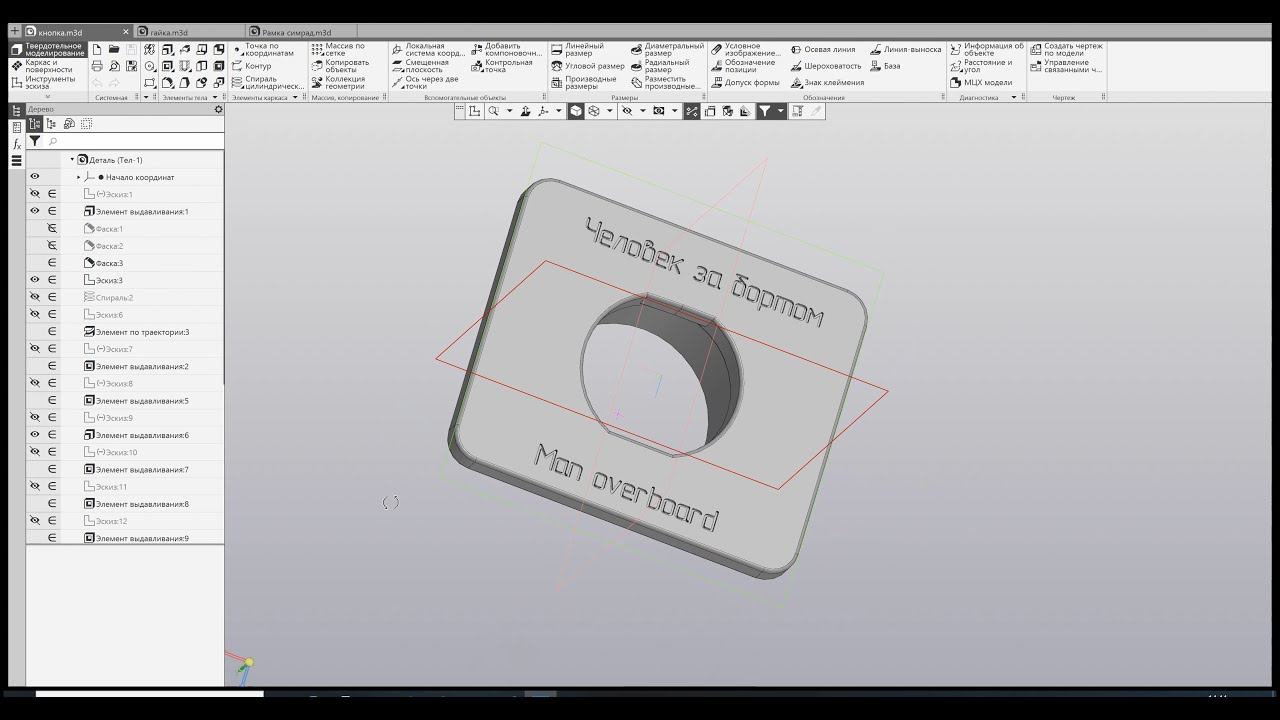
Task: Expand the tool set list chevron
Action: pyautogui.click(x=48, y=96)
